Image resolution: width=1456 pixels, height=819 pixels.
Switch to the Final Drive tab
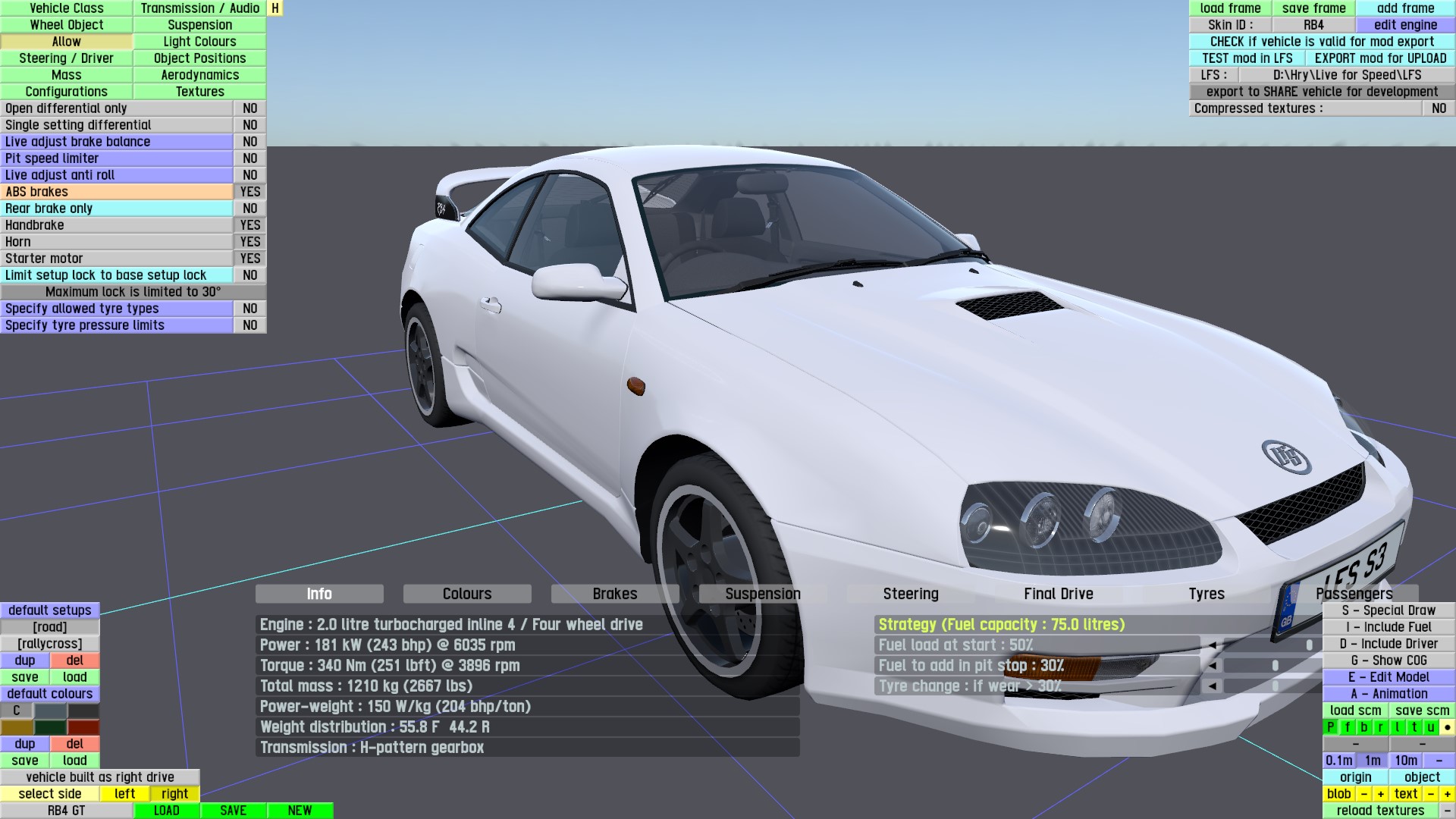[x=1058, y=594]
